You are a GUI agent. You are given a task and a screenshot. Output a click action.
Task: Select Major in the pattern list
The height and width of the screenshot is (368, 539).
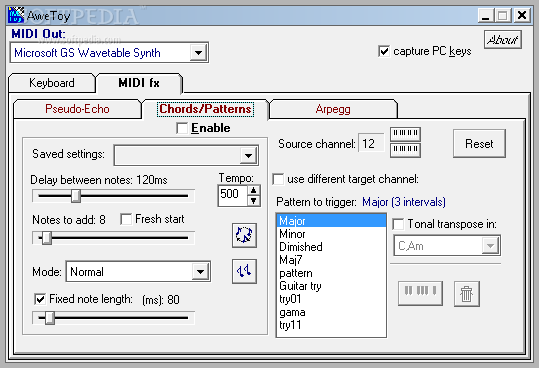331,221
